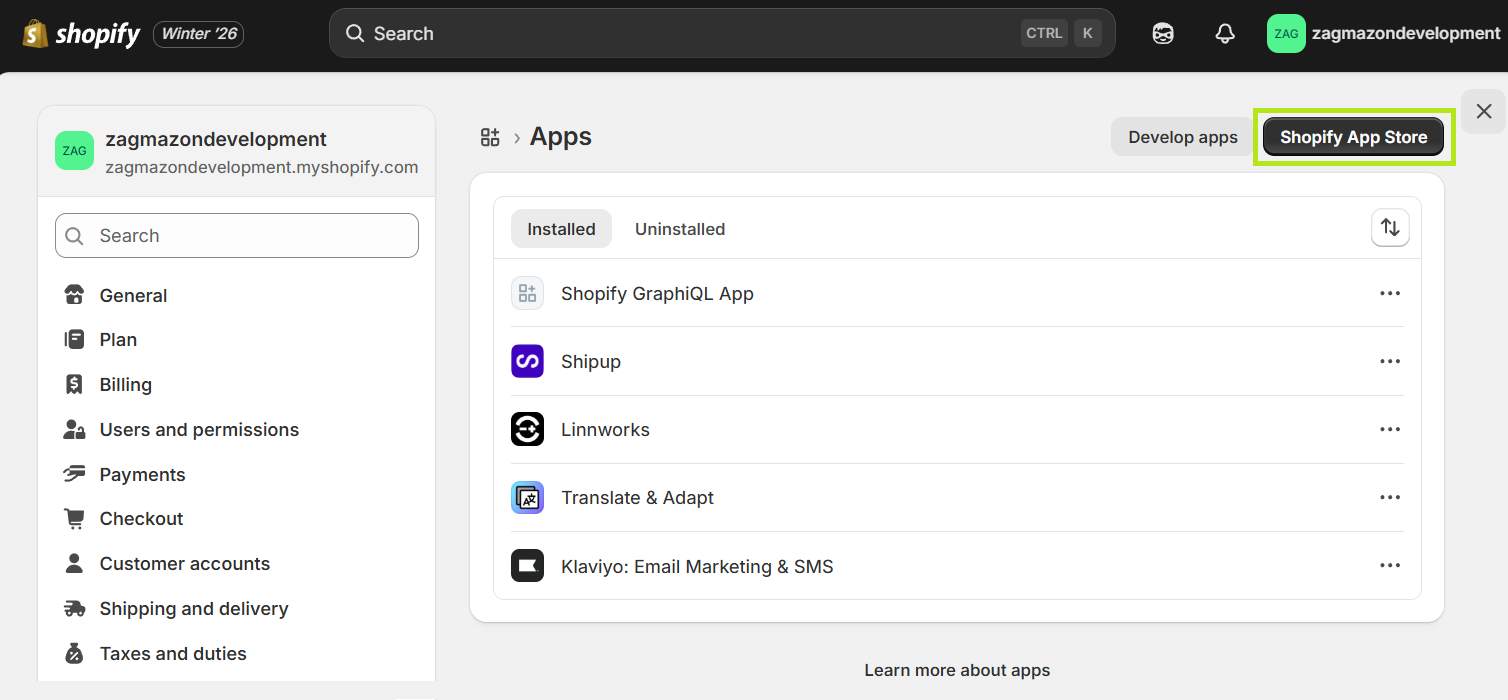Open Payments settings from the sidebar
The height and width of the screenshot is (700, 1508).
point(142,474)
